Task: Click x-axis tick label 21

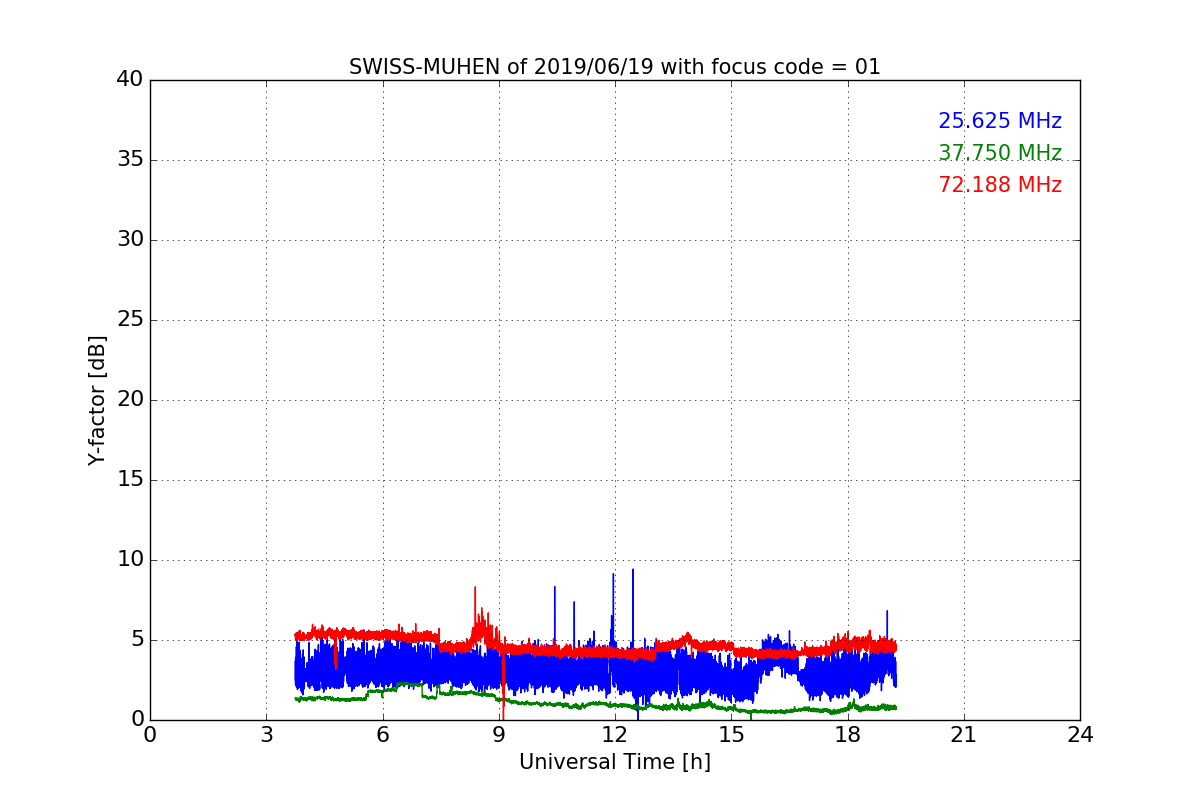Action: (964, 735)
